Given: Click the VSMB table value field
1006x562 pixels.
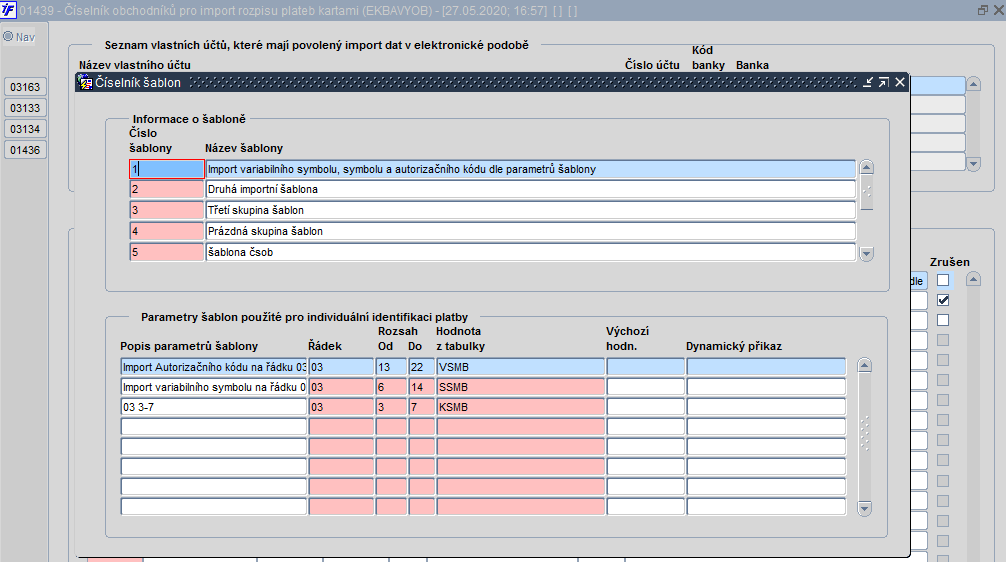Looking at the screenshot, I should pyautogui.click(x=520, y=367).
